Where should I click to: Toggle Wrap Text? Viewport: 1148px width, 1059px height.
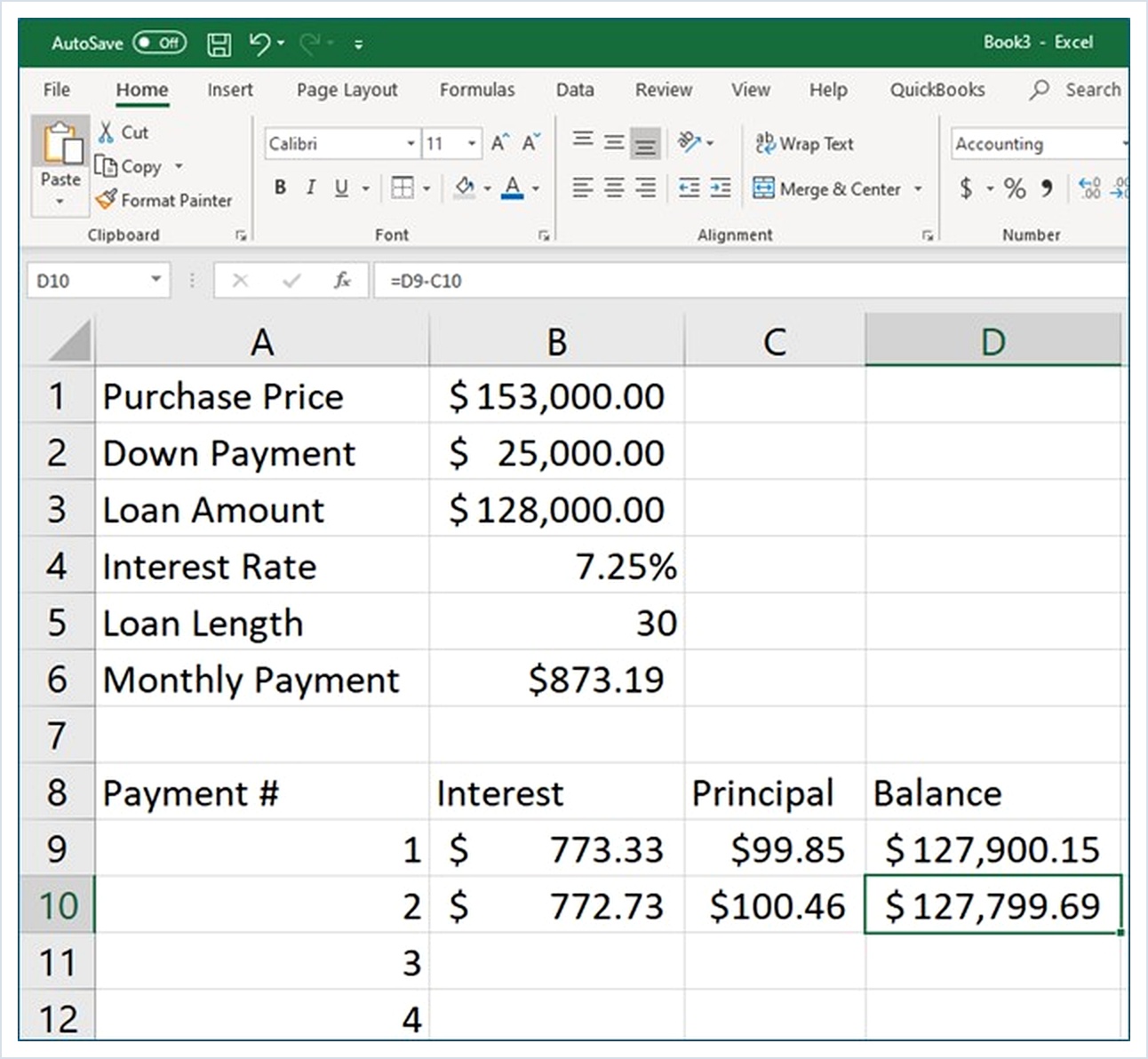(x=804, y=143)
